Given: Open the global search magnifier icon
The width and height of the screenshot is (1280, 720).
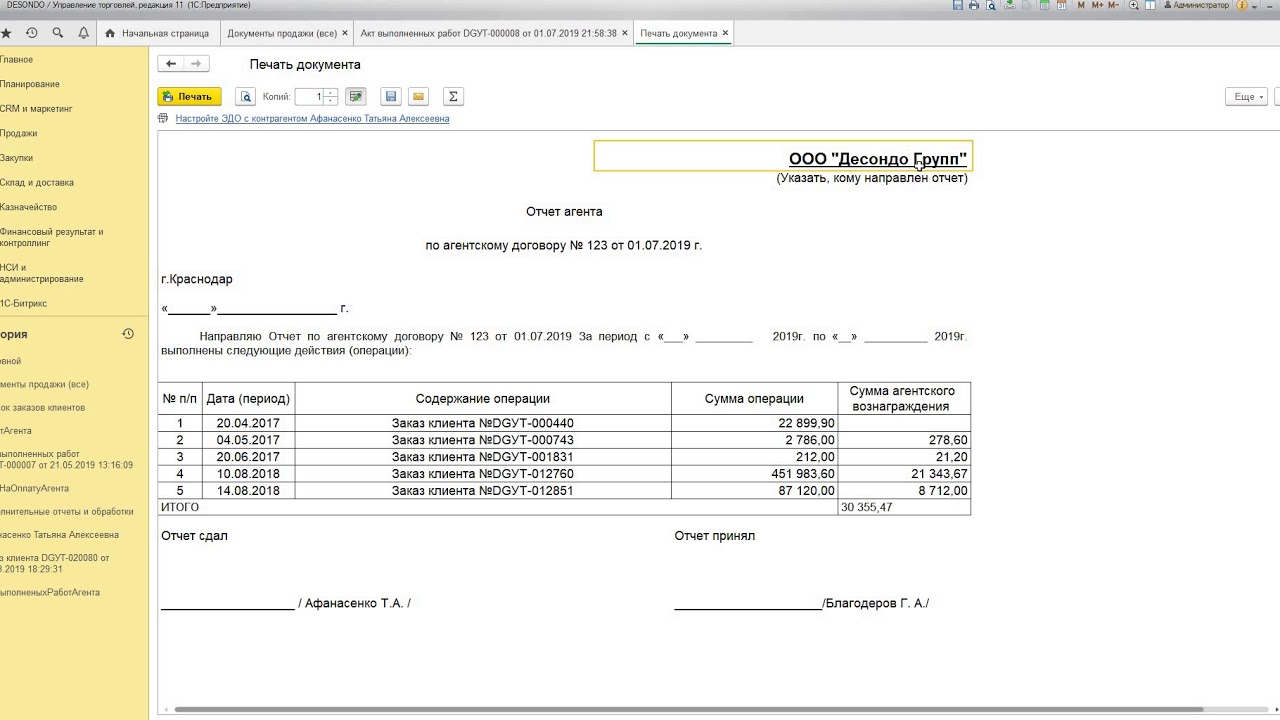Looking at the screenshot, I should click(58, 33).
